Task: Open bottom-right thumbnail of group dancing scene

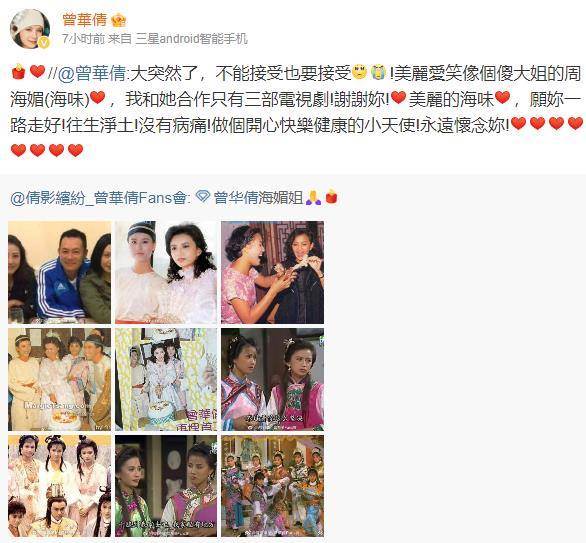Action: (x=272, y=486)
